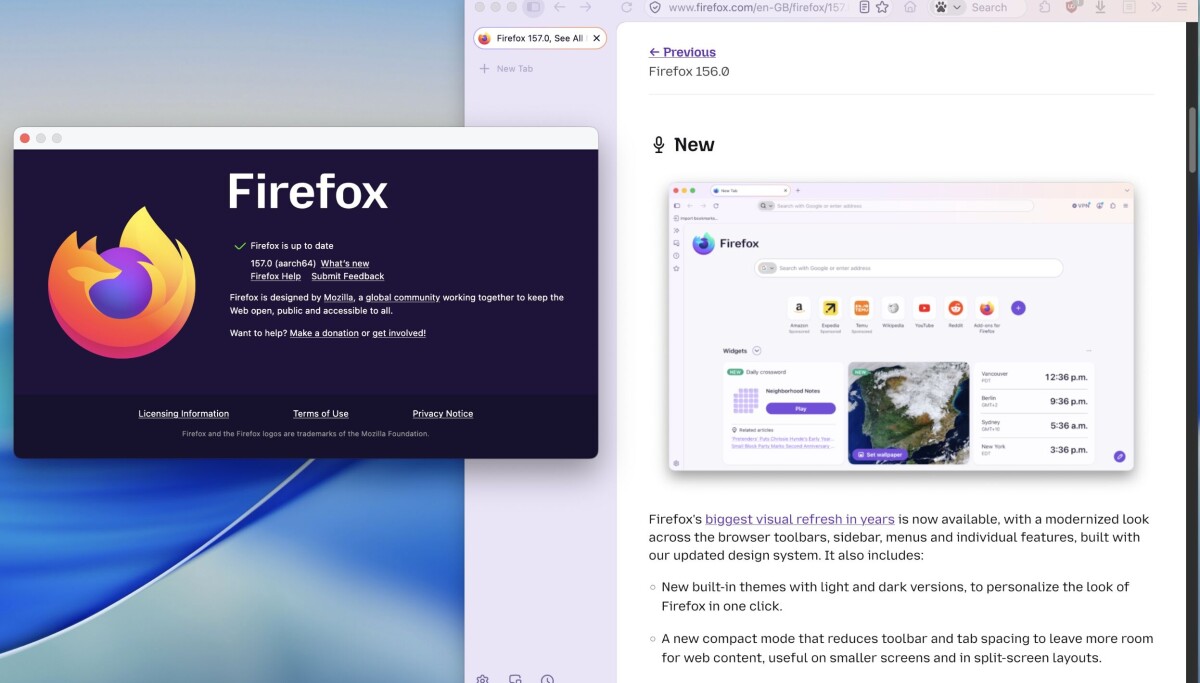Click the 'get involved!' link
This screenshot has width=1200, height=683.
point(399,333)
